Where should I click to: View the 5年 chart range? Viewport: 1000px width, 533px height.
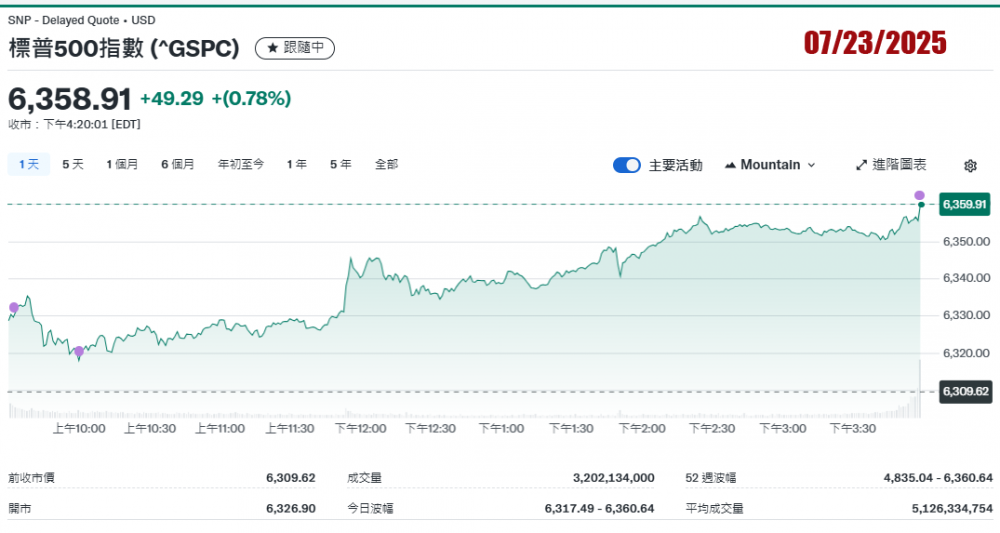coord(340,164)
